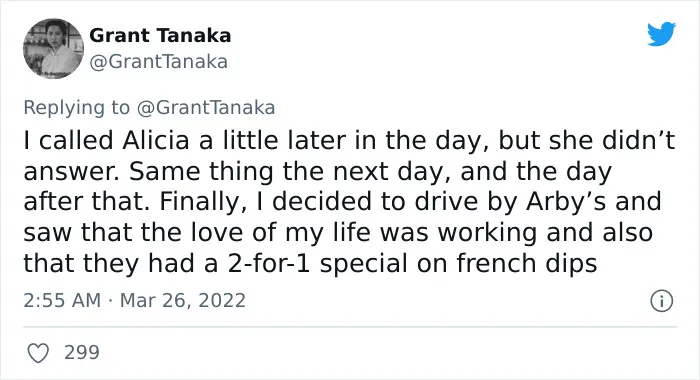Click the bold Grant Tanaka display name
Screen dimensions: 700x380
(x=160, y=36)
